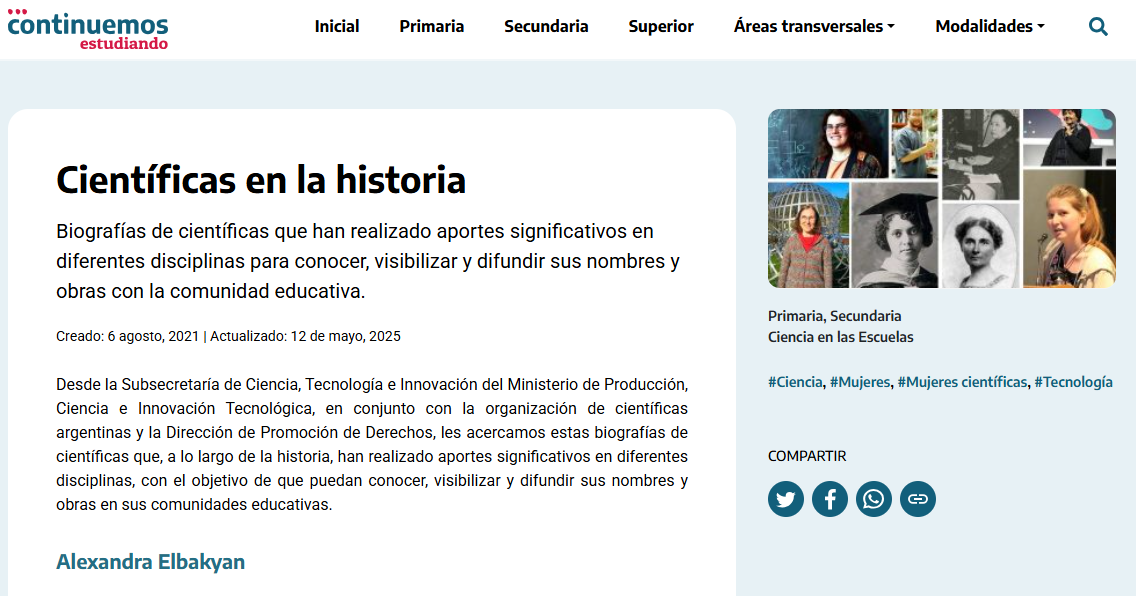Share the article via WhatsApp
The width and height of the screenshot is (1136, 596).
click(x=874, y=499)
